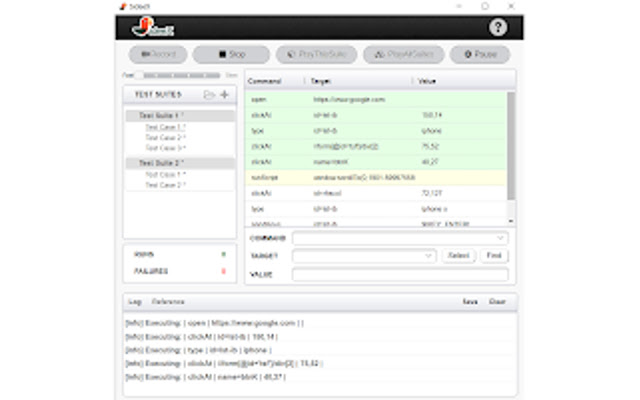Screen dimensions: 640x400
Task: Click the Command column header
Action: pos(264,81)
